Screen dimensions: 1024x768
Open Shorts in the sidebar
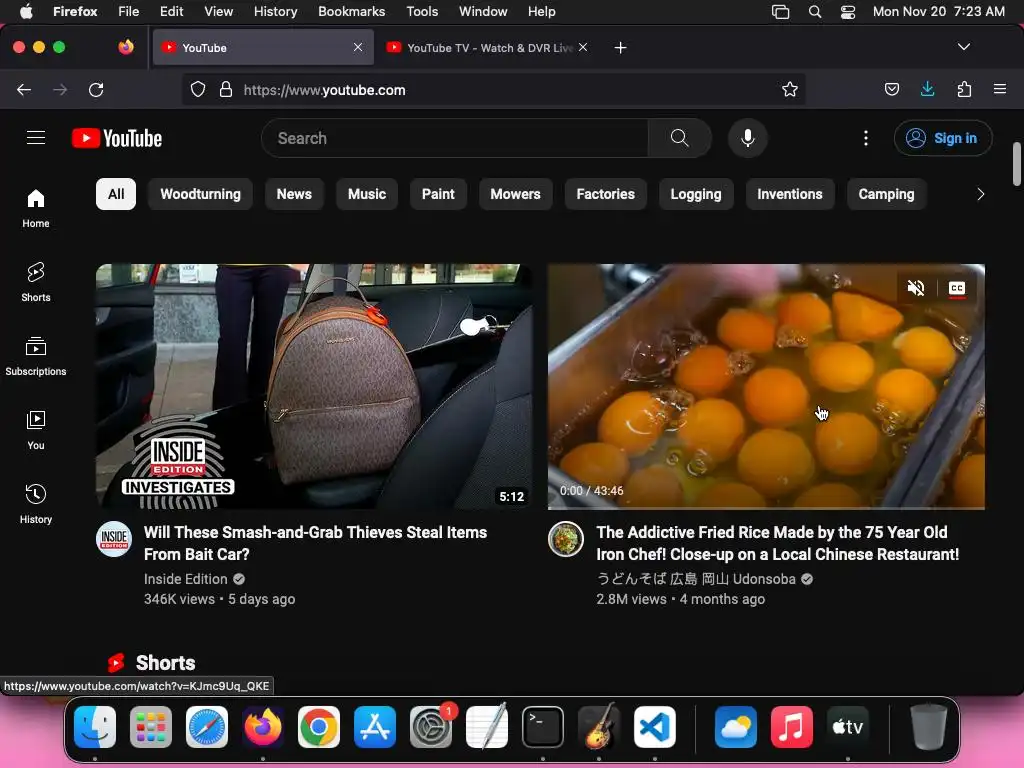pos(36,282)
